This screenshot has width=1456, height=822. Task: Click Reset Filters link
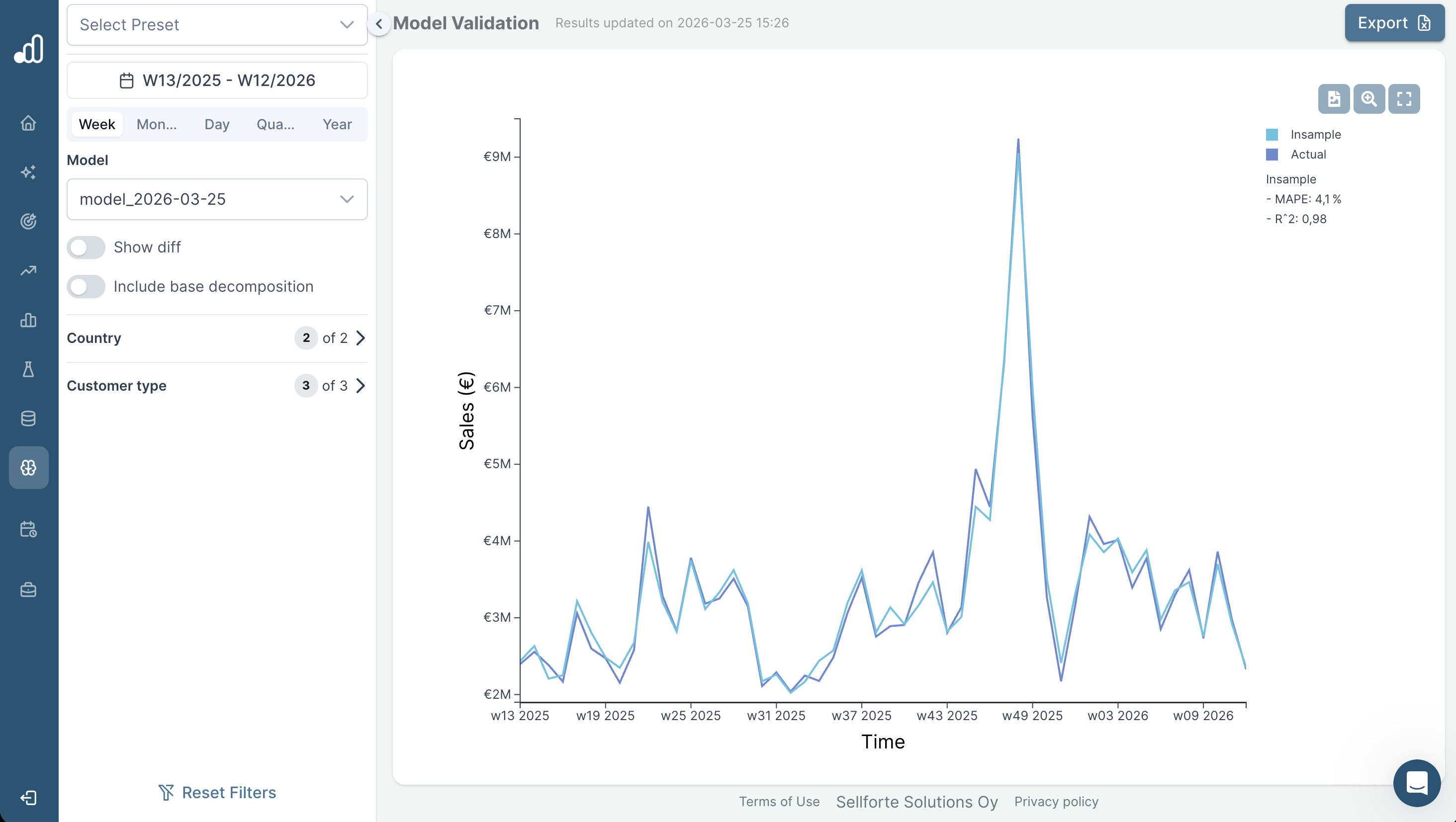[x=217, y=792]
